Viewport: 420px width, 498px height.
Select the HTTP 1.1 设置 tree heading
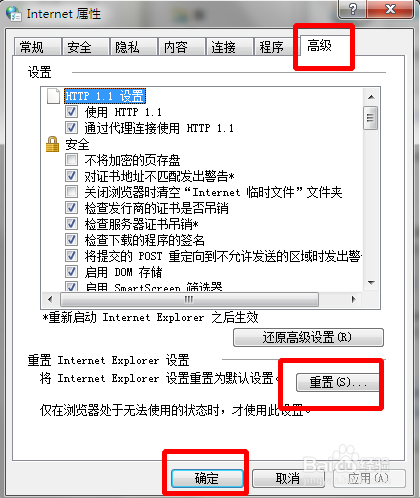coord(105,96)
